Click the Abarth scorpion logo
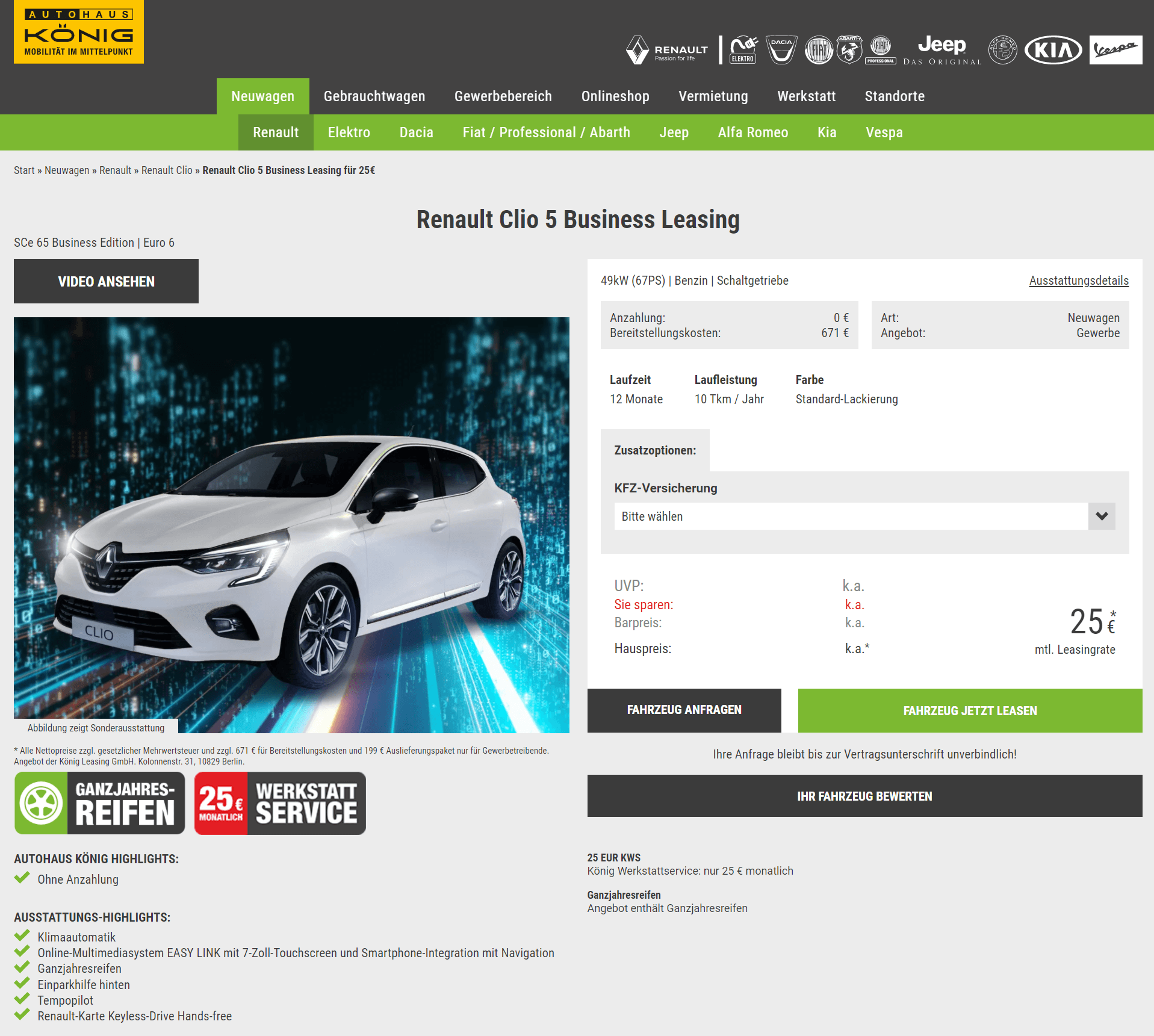The height and width of the screenshot is (1036, 1154). coord(849,50)
